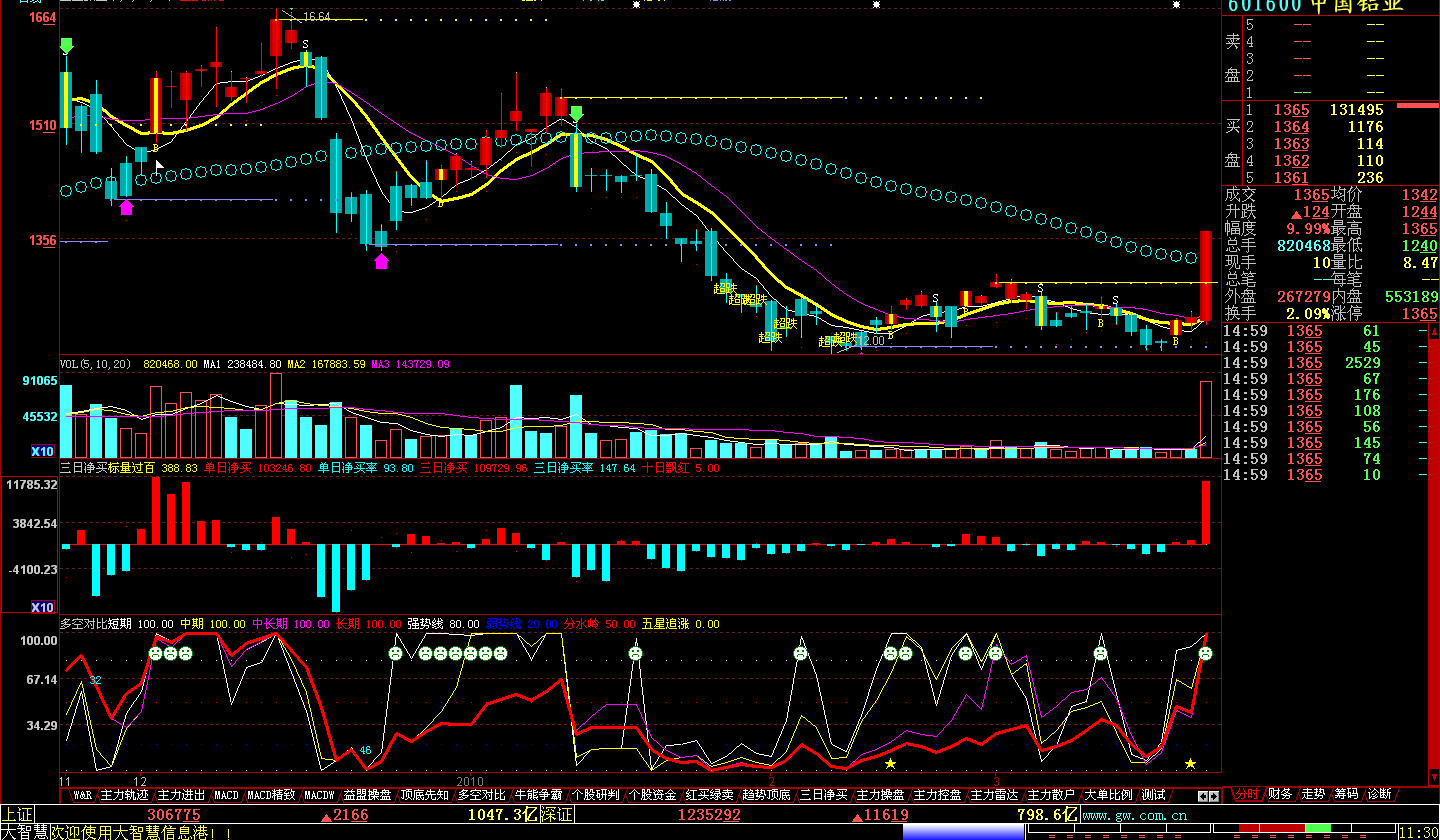The width and height of the screenshot is (1440, 840).
Task: Switch to the 趋势顶底 tab
Action: tap(767, 795)
